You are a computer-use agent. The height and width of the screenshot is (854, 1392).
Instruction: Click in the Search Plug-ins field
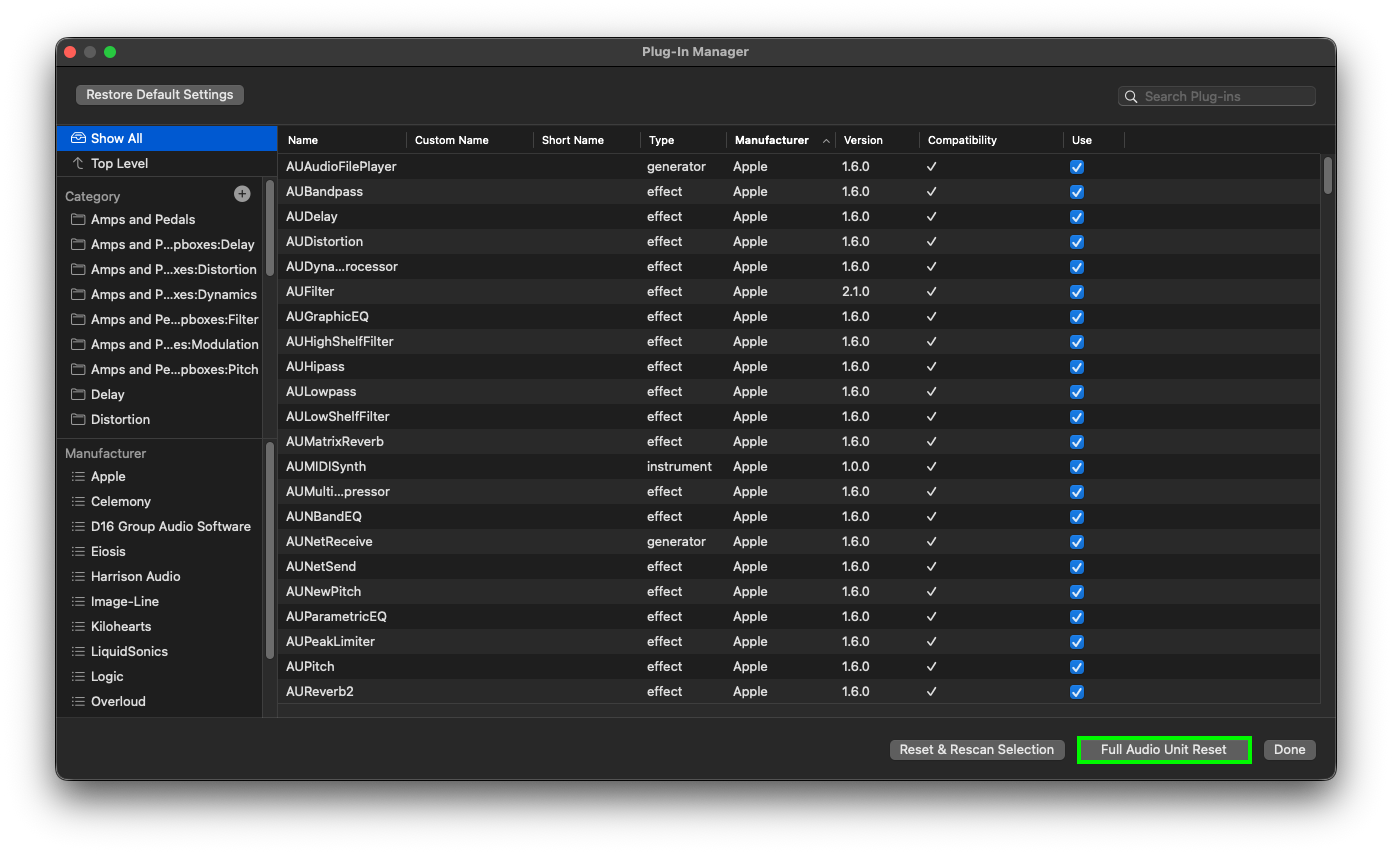[x=1217, y=97]
